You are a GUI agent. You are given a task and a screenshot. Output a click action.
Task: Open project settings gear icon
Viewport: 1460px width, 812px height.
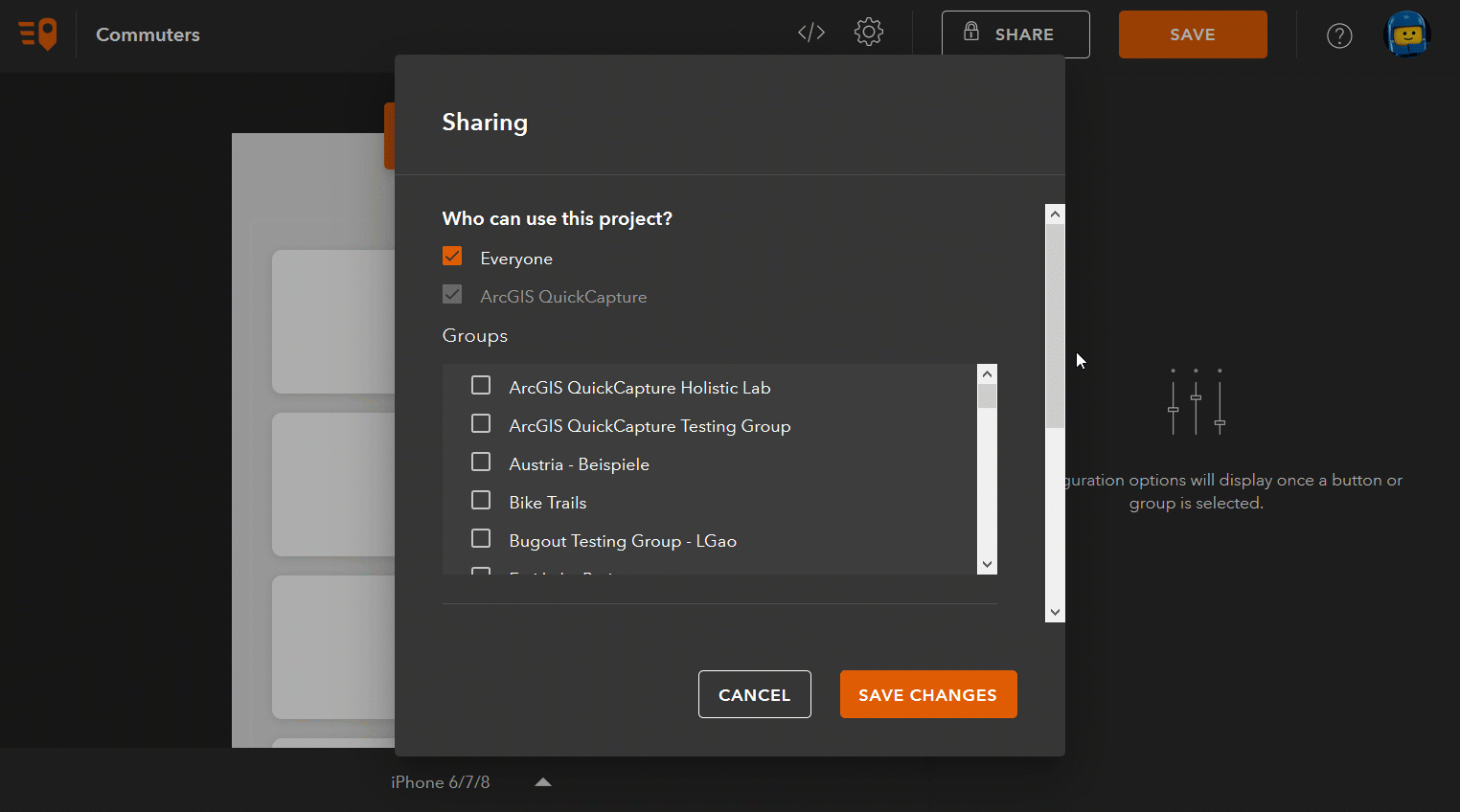click(869, 32)
